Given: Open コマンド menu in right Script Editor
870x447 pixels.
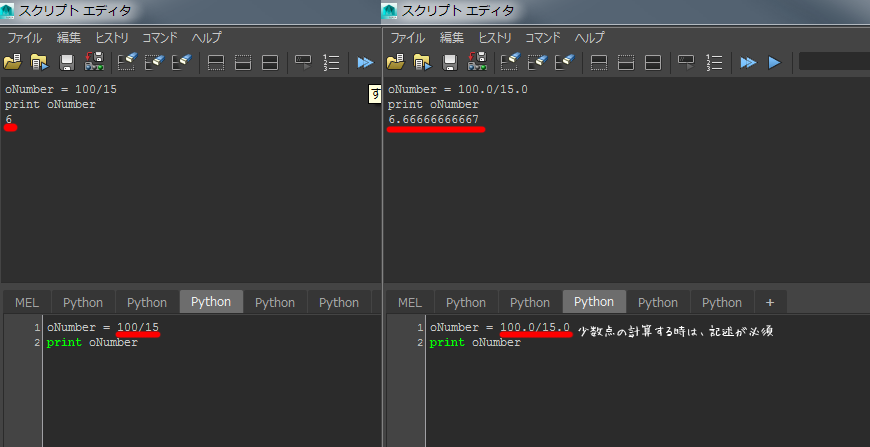Looking at the screenshot, I should pyautogui.click(x=543, y=38).
